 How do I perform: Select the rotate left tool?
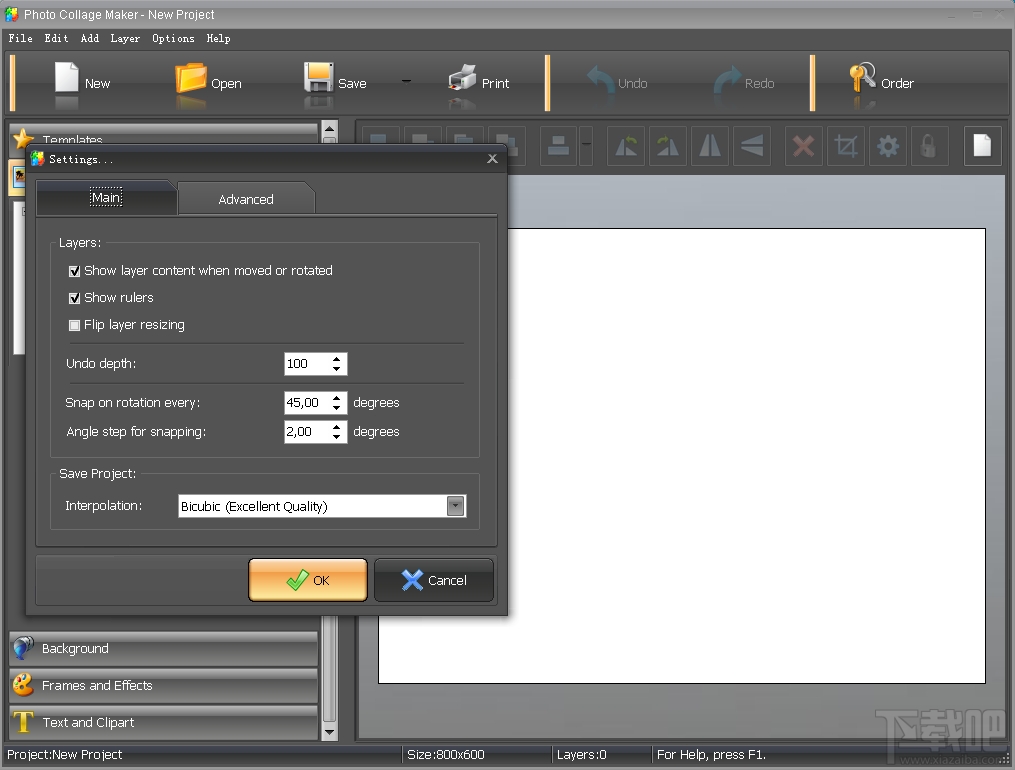(x=625, y=146)
